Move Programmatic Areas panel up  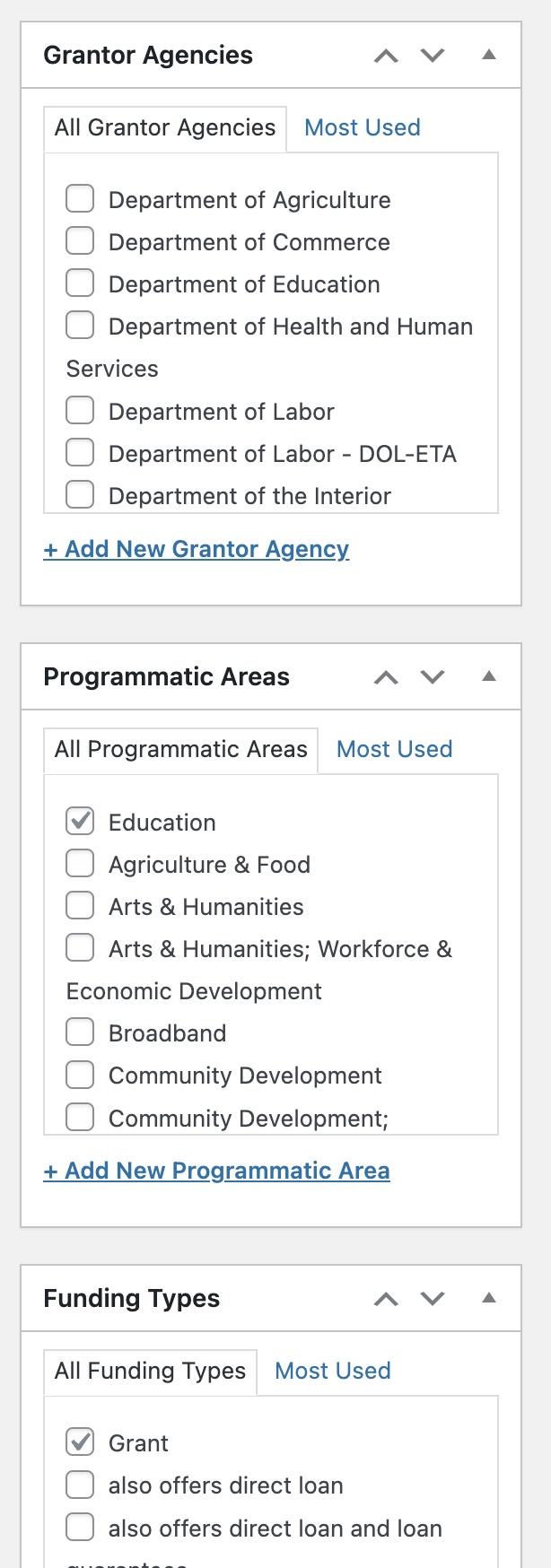pos(386,677)
